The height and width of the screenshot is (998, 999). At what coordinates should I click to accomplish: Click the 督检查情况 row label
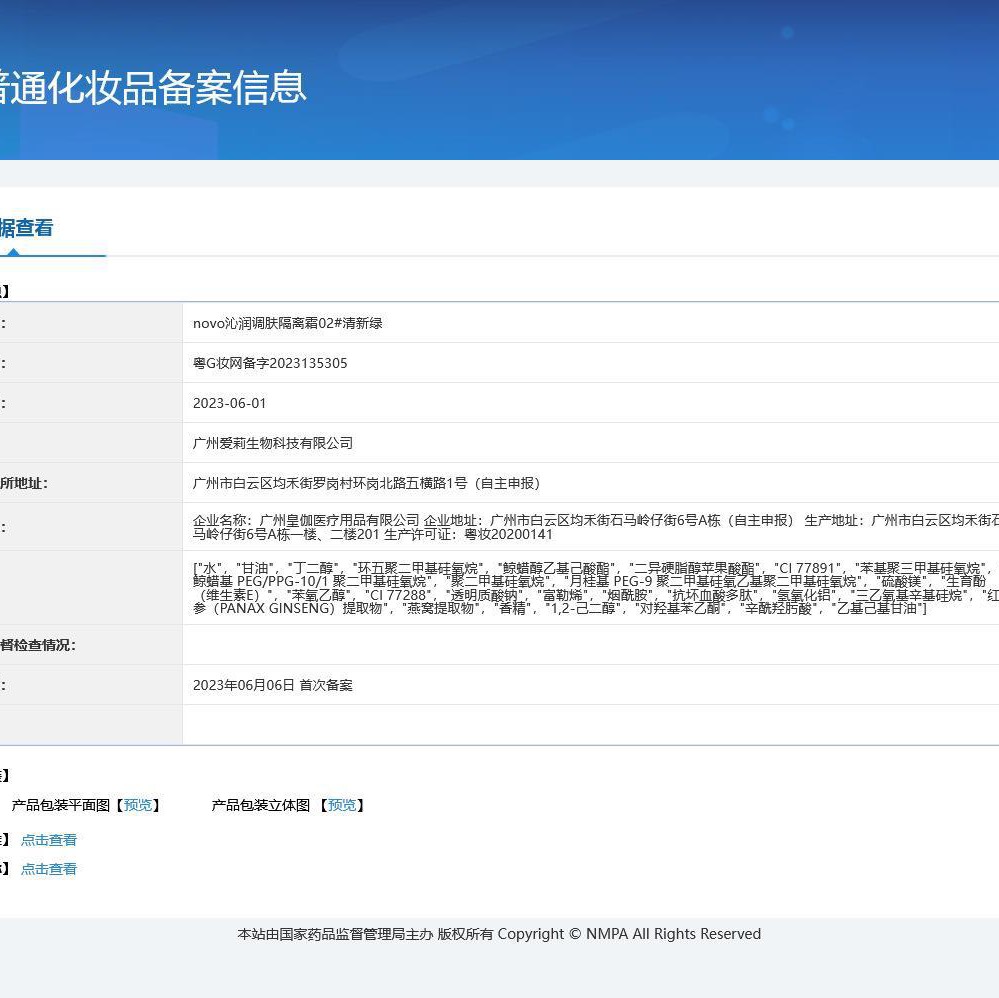coord(38,645)
